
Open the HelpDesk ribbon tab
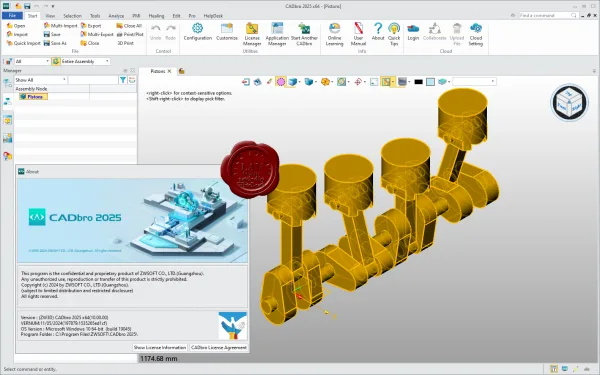pyautogui.click(x=213, y=16)
